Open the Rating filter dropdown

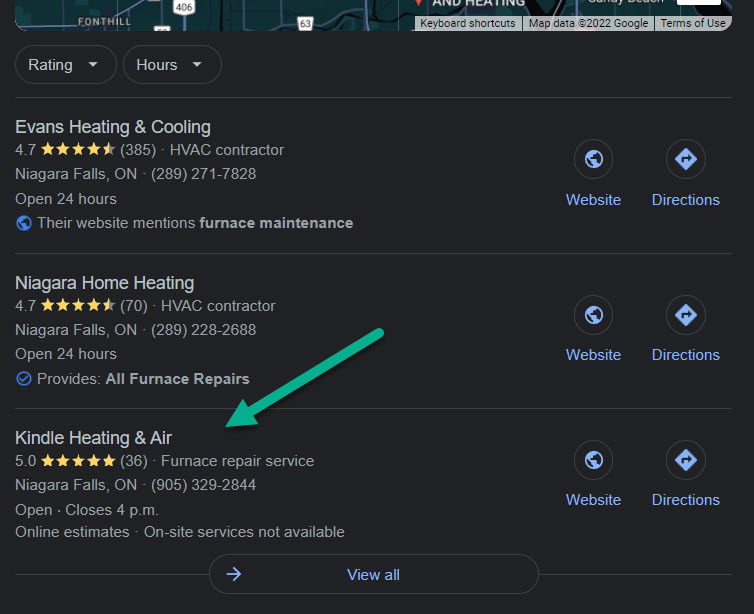65,64
